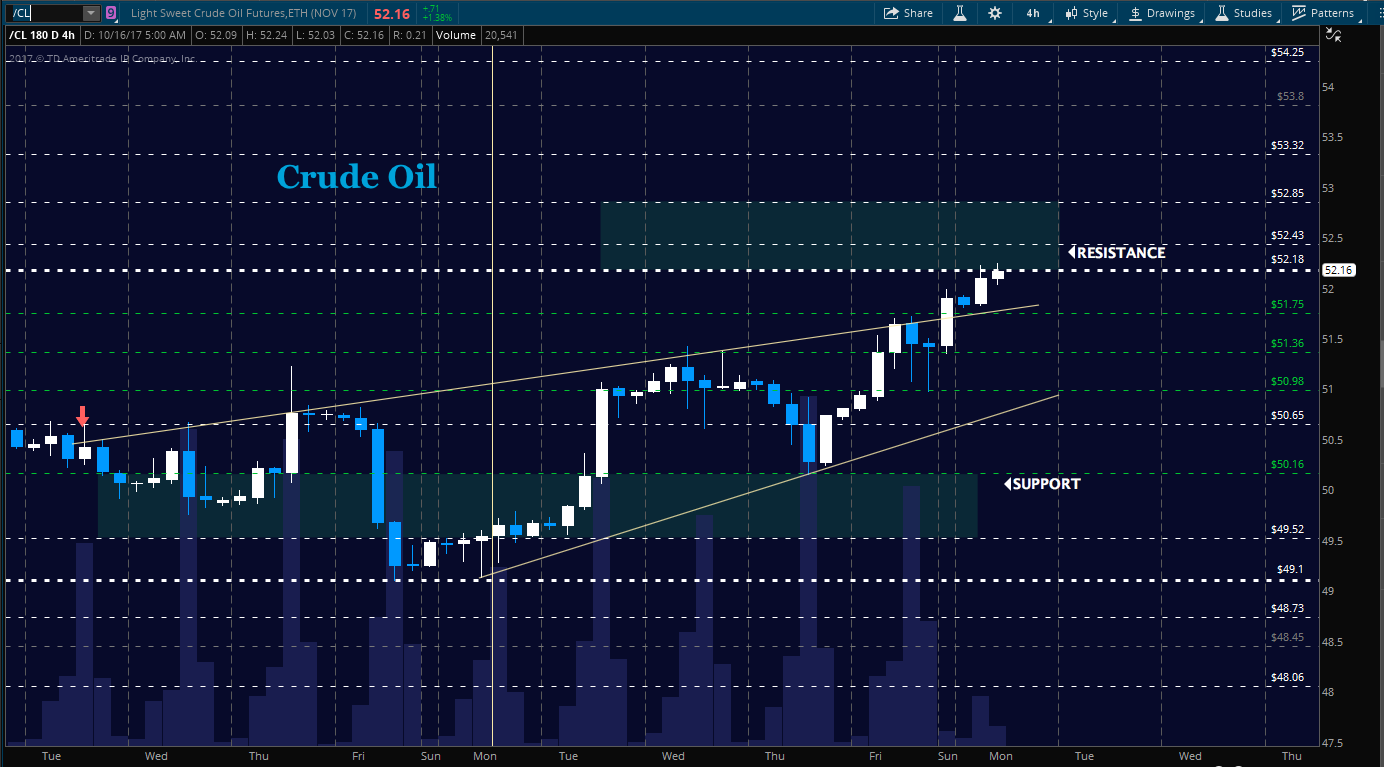Click the symbol dropdown arrow beside /CL

click(91, 13)
